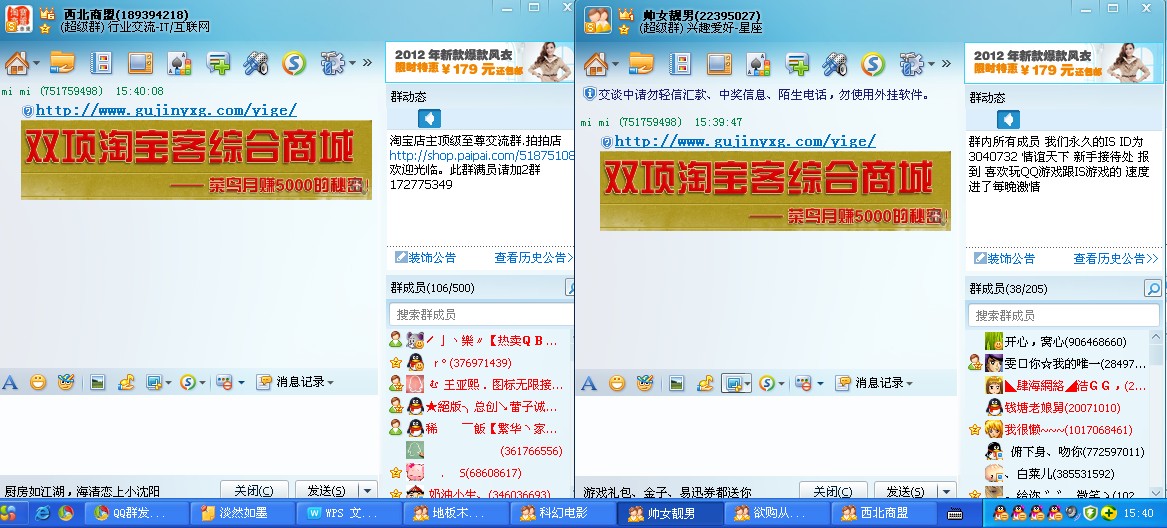The width and height of the screenshot is (1167, 528).
Task: Open gujinyxg.com link in 帅女靓男 chat
Action: click(x=745, y=141)
